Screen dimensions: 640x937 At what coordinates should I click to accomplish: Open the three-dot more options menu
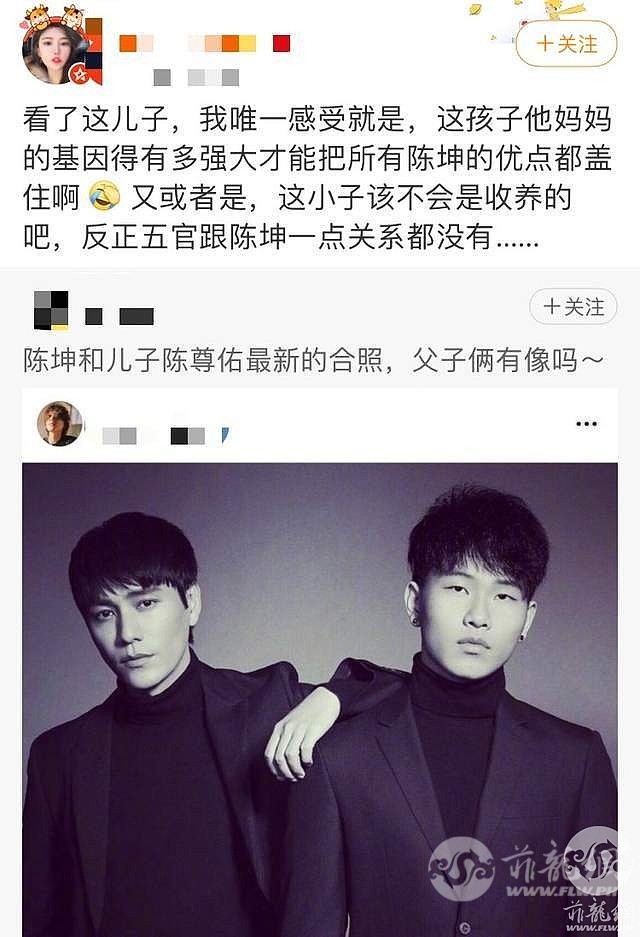pyautogui.click(x=586, y=424)
